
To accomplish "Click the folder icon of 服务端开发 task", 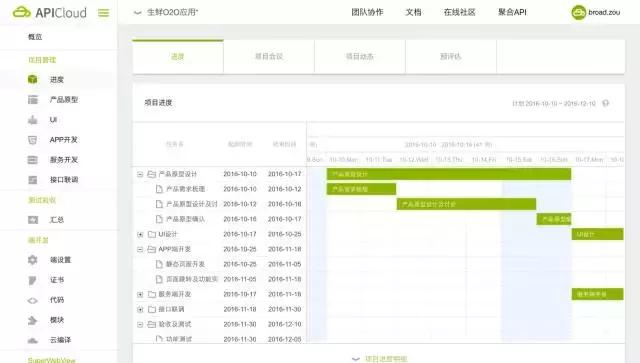I will 151,294.
